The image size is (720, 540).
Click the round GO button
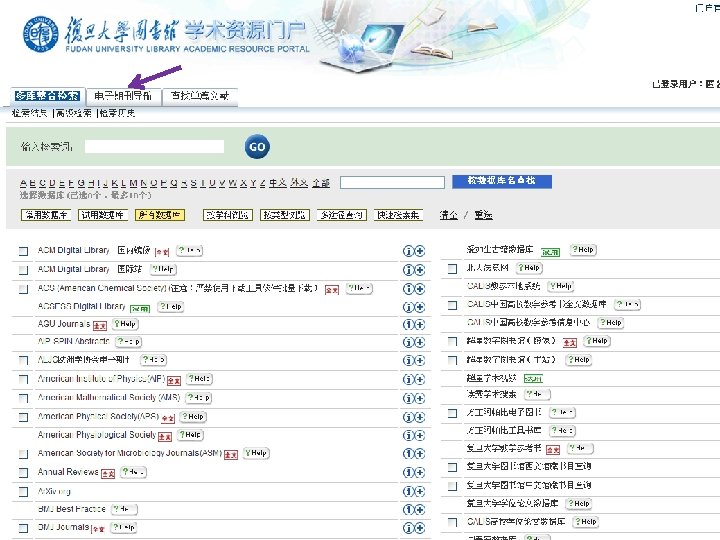point(257,147)
